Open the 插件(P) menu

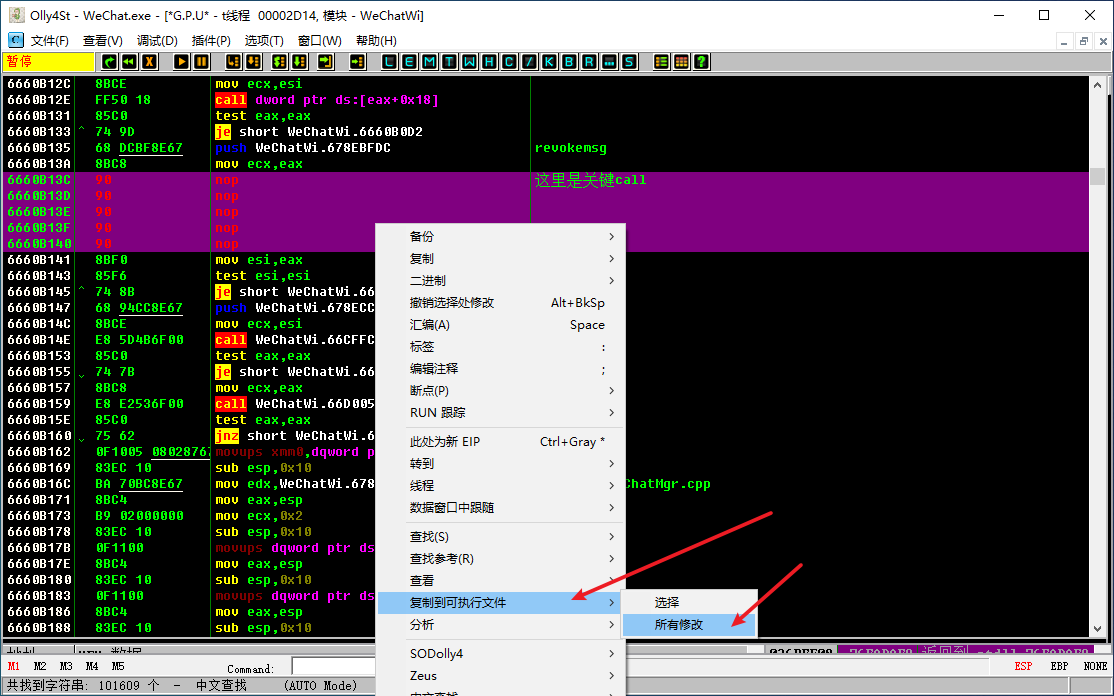point(211,40)
